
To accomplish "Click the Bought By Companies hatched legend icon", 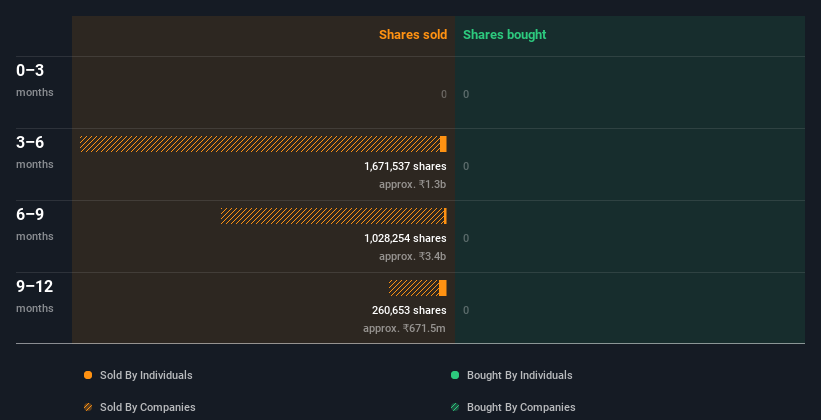I will [455, 407].
